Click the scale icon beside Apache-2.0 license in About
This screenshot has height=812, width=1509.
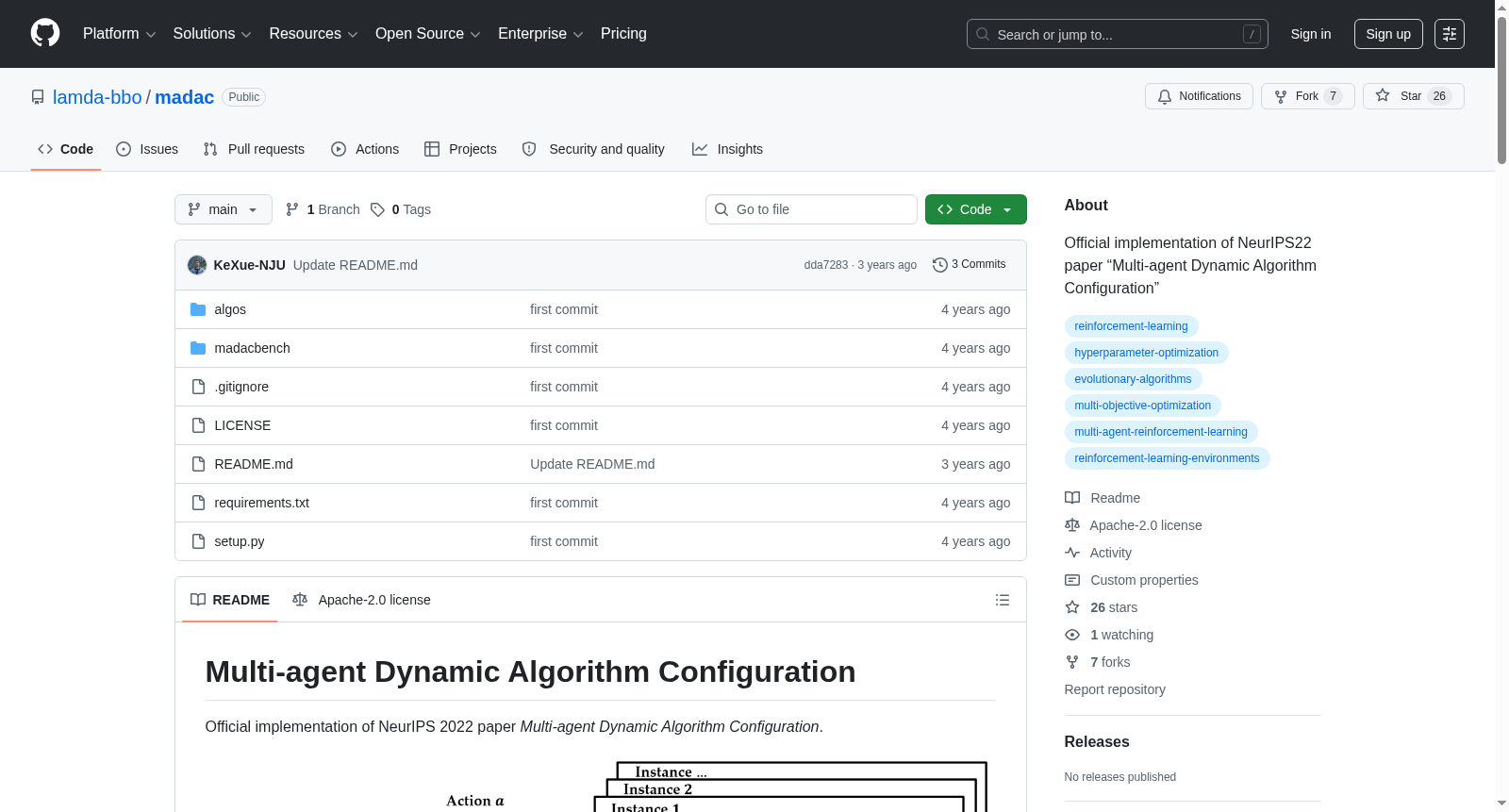click(x=1072, y=525)
